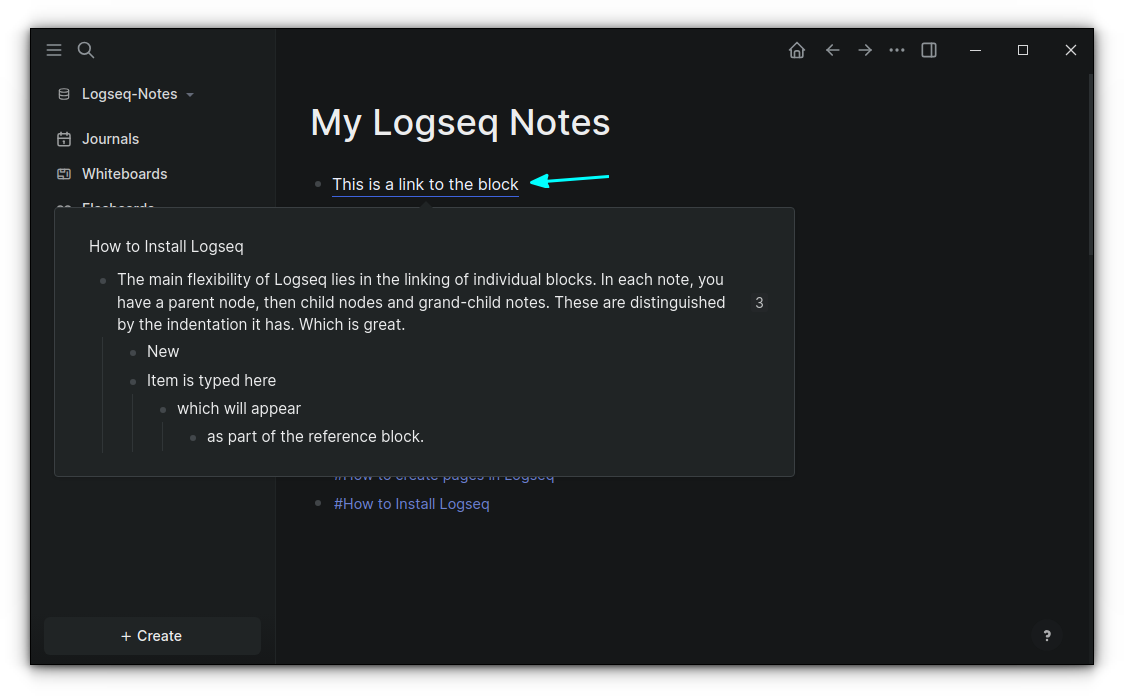Go back using the left arrow

(x=833, y=49)
